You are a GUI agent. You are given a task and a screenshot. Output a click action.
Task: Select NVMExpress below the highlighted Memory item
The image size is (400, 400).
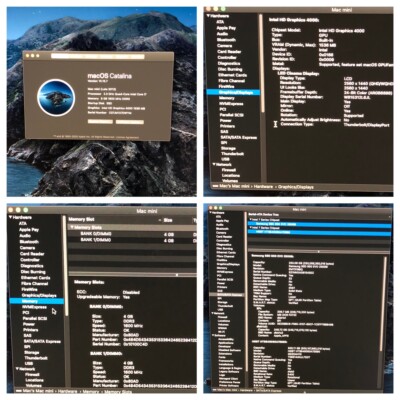(34, 307)
